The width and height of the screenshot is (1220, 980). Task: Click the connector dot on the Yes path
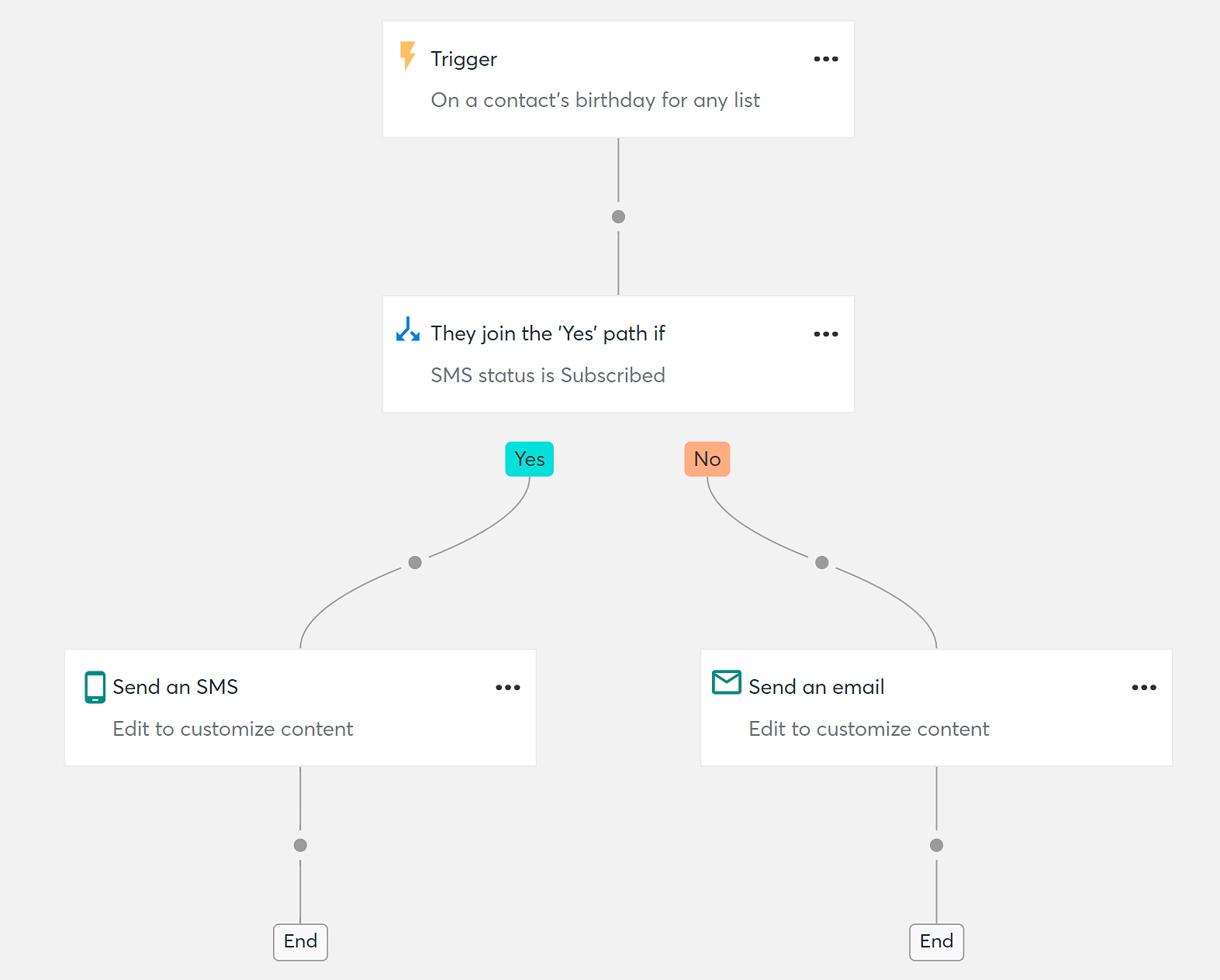click(x=415, y=563)
